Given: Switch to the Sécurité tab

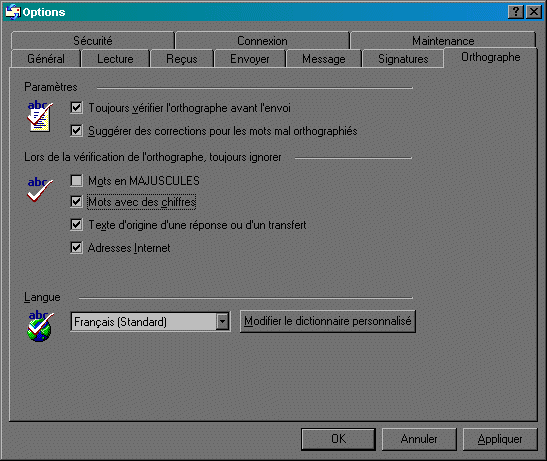Looking at the screenshot, I should tap(93, 40).
